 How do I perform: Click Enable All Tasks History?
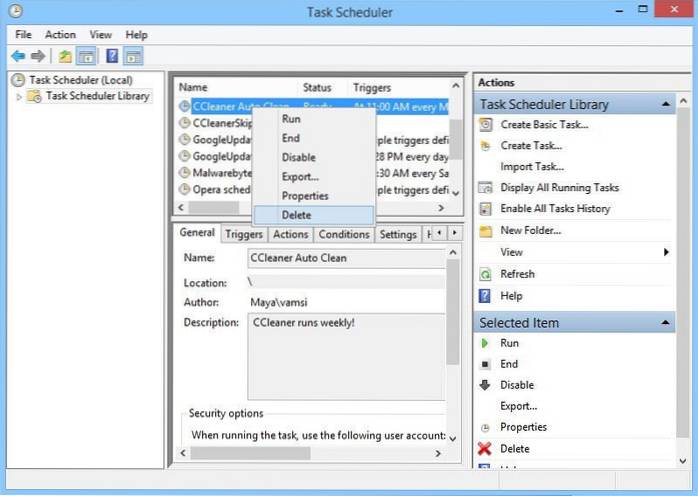point(555,209)
